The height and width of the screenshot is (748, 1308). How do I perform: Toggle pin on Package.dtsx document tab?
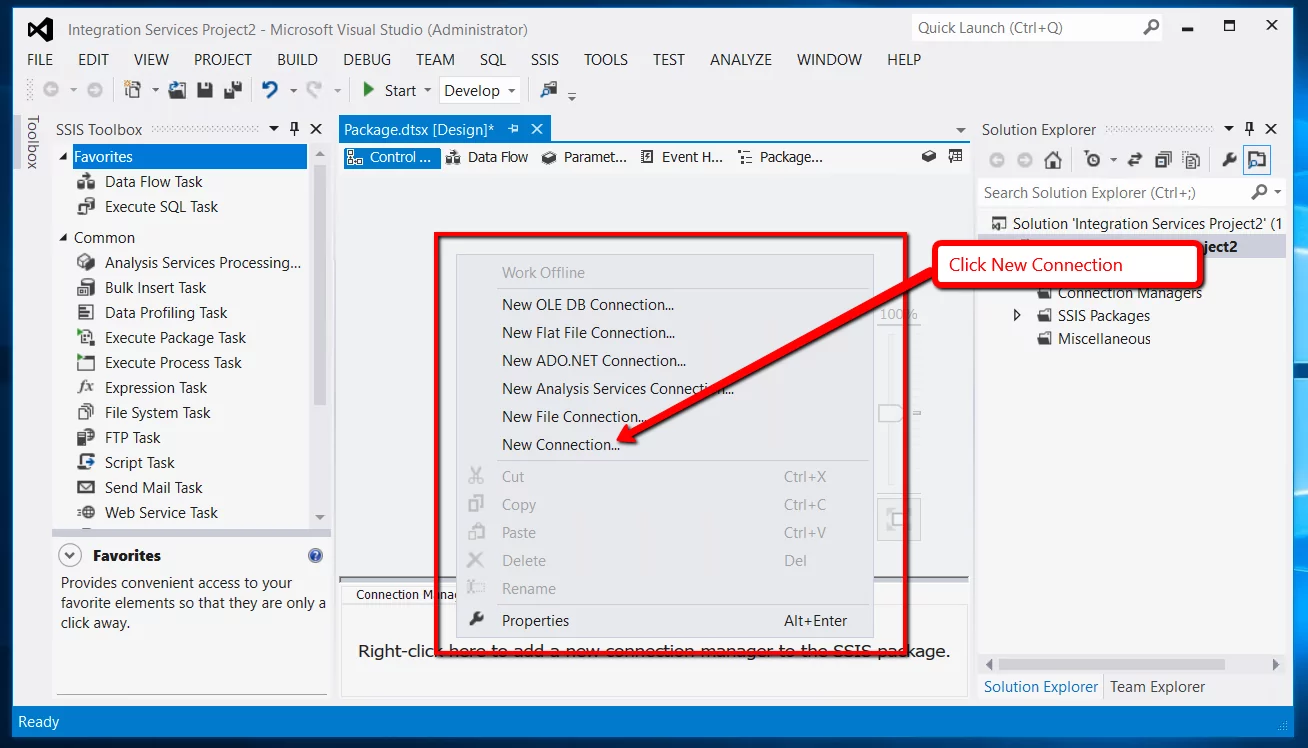tap(514, 129)
